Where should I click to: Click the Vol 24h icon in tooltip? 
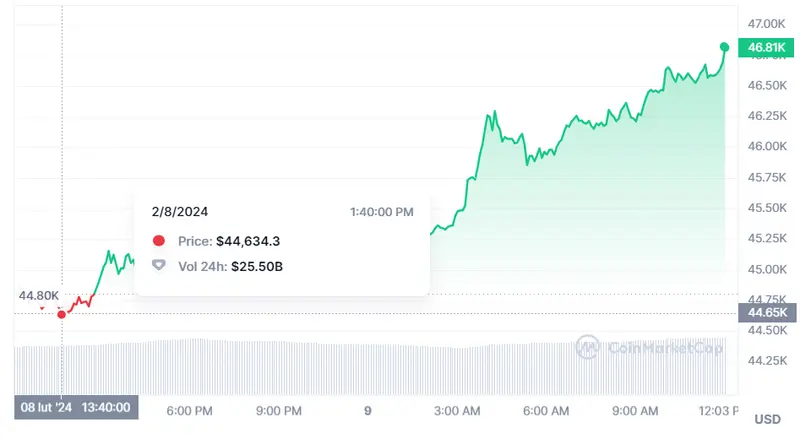tap(158, 266)
